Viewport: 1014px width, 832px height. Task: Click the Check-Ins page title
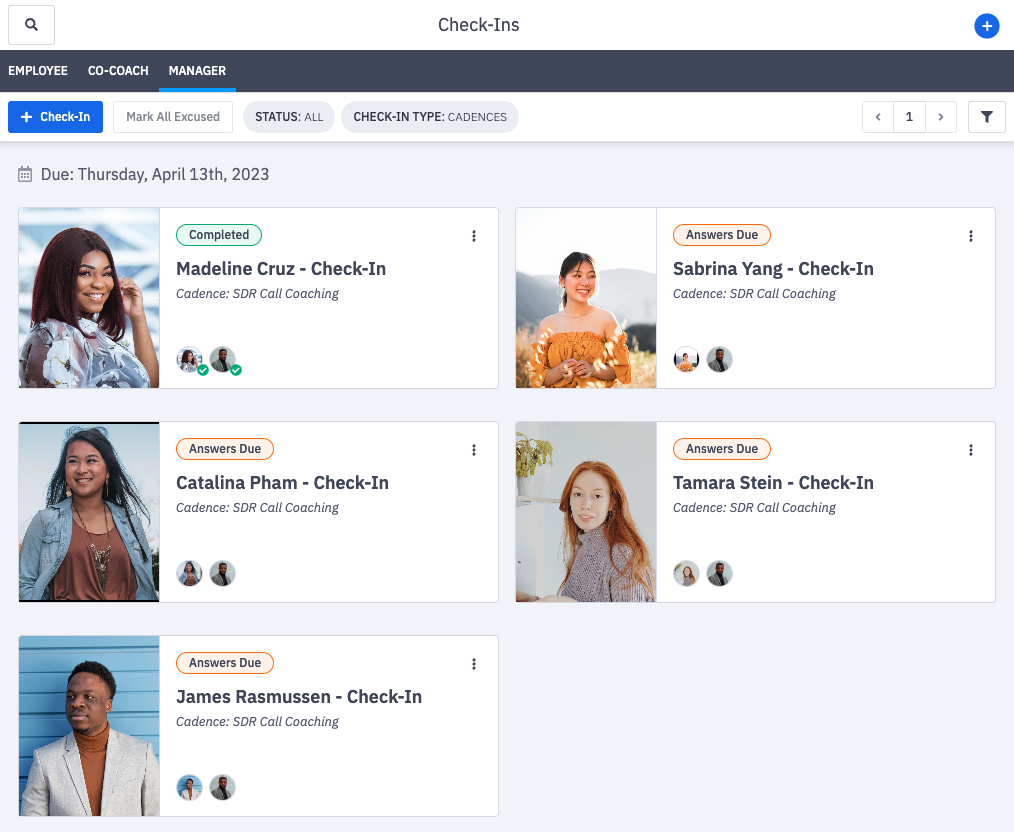(479, 25)
